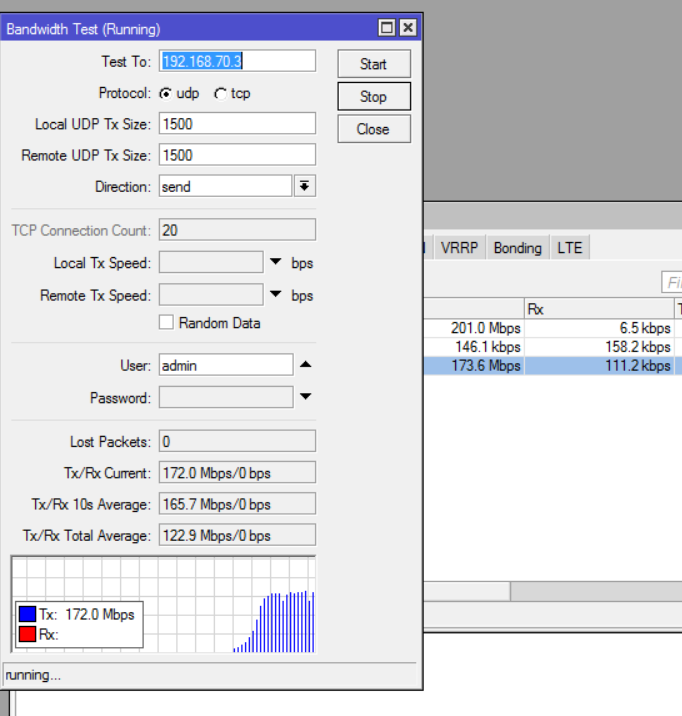This screenshot has height=716, width=682.
Task: Switch to the Bonding tab
Action: 518,248
